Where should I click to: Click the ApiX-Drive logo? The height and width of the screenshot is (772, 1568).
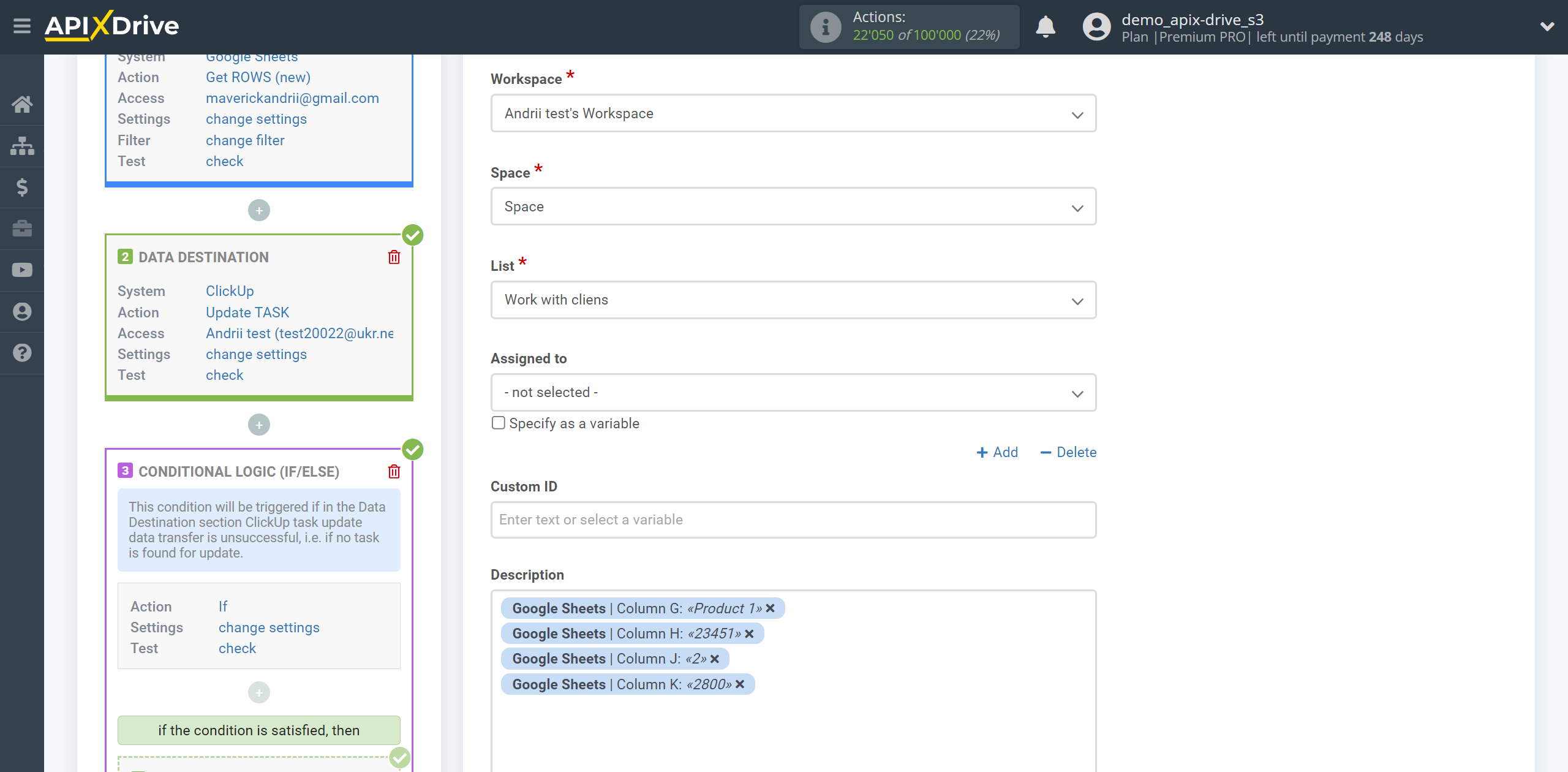point(112,26)
